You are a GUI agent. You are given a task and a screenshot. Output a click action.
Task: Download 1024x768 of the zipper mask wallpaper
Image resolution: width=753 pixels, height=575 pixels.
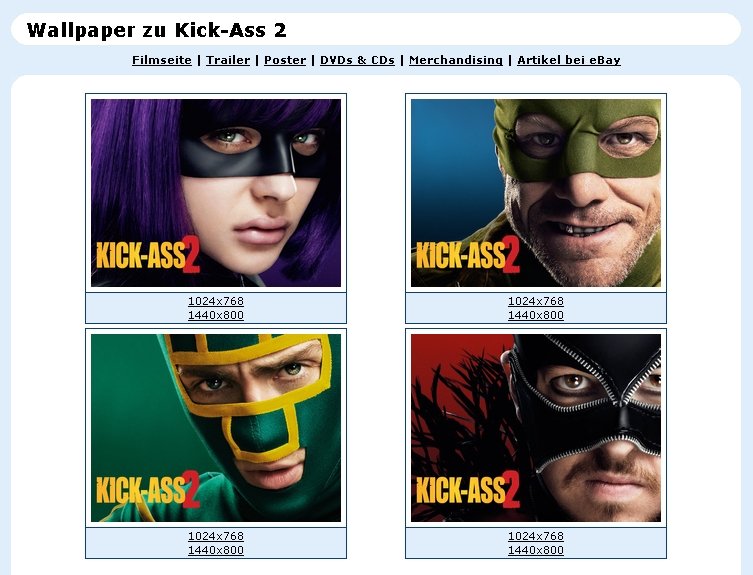(535, 536)
